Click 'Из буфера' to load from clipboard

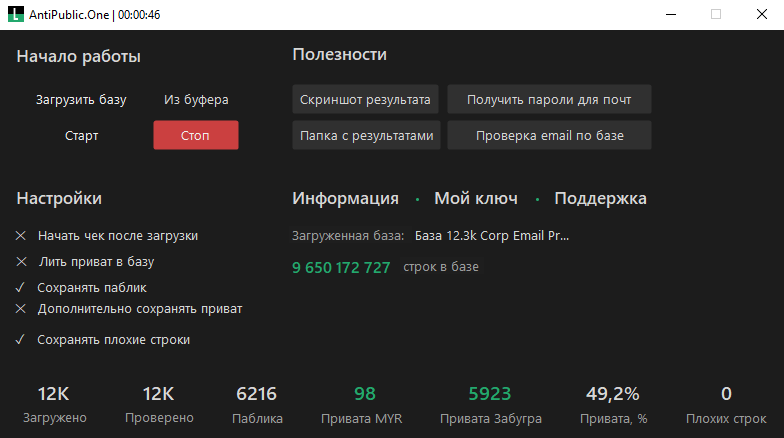click(x=196, y=100)
